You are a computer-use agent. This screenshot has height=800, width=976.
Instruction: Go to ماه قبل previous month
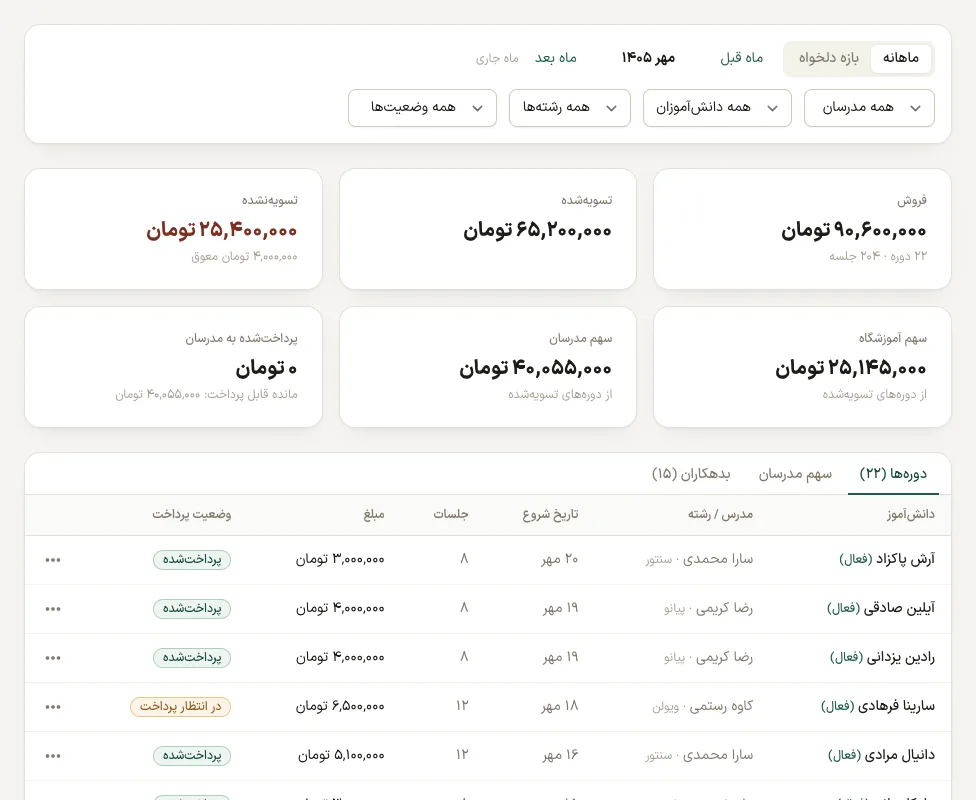click(x=741, y=58)
